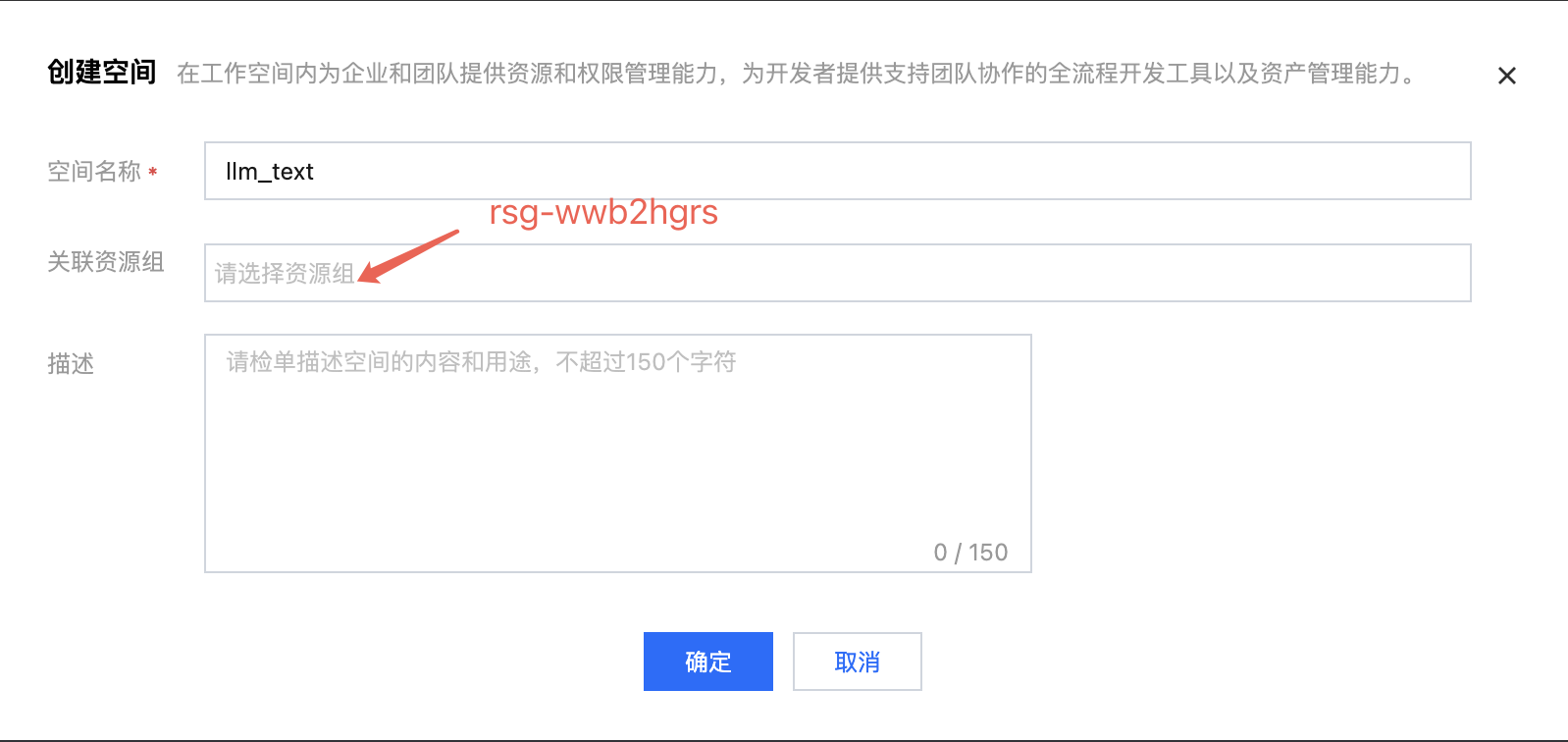Click the gray workspace description subtitle text

[799, 74]
